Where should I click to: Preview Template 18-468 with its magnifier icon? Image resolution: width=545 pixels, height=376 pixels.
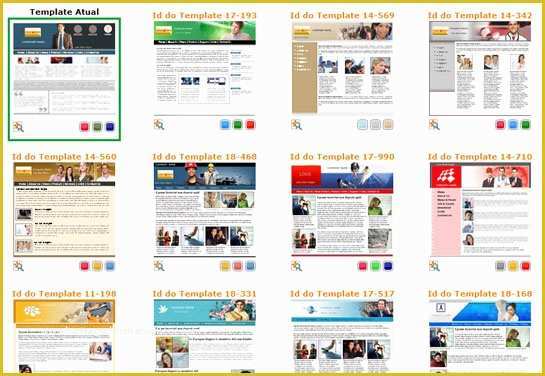tap(159, 266)
